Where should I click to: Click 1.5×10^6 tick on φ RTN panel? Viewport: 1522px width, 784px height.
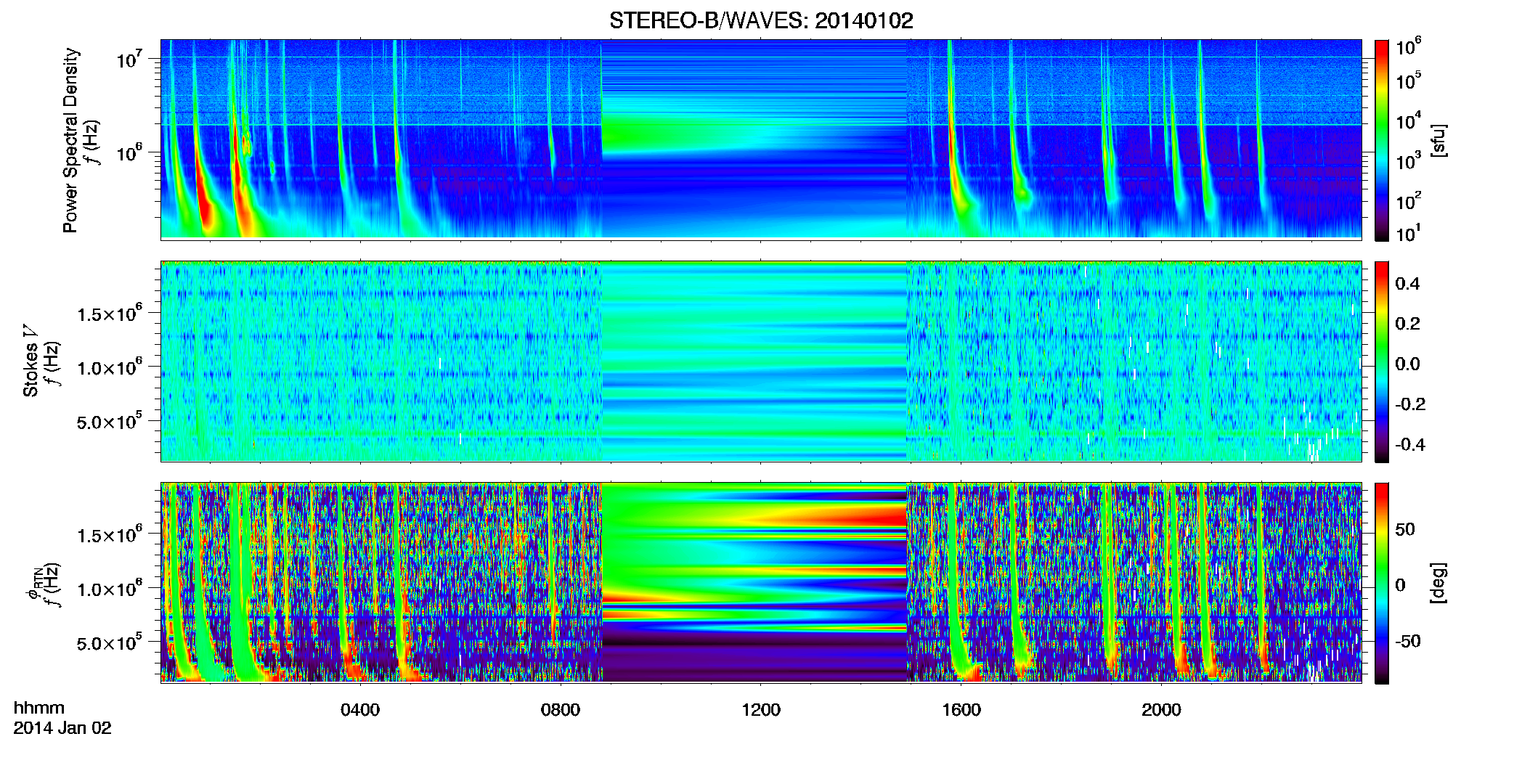110,535
